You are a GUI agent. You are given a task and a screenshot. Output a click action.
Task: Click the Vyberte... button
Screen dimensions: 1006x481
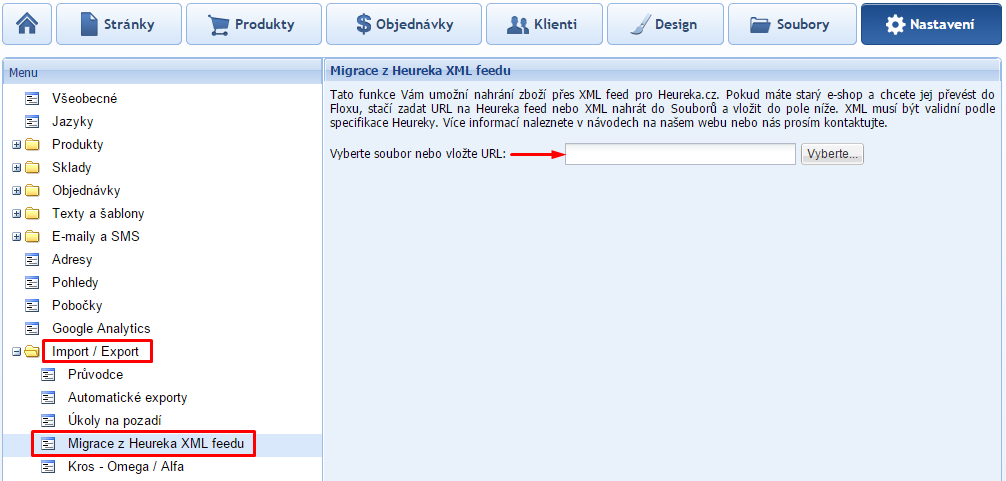[832, 154]
